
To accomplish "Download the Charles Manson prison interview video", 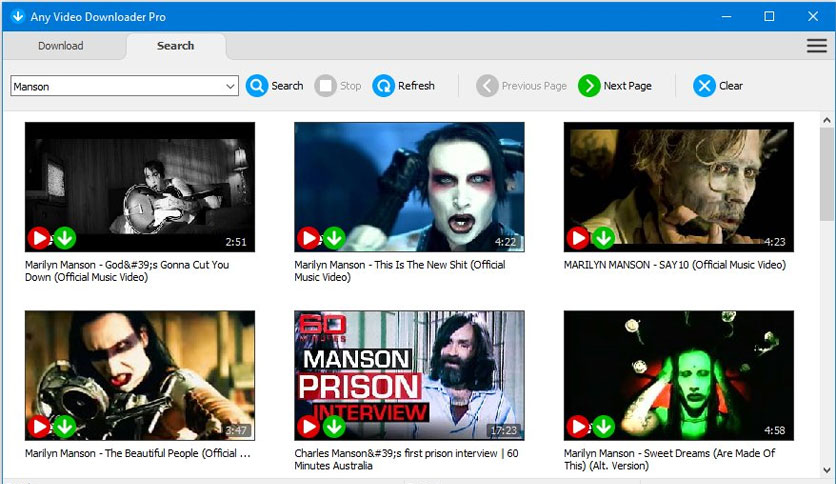I will coord(334,427).
